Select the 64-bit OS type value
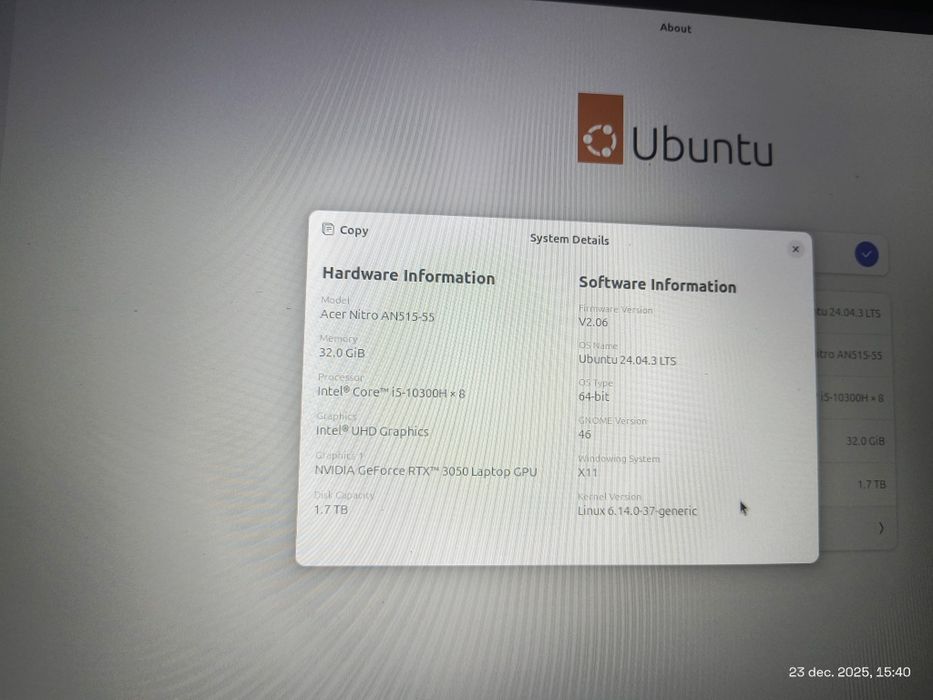The image size is (933, 700). click(x=594, y=396)
